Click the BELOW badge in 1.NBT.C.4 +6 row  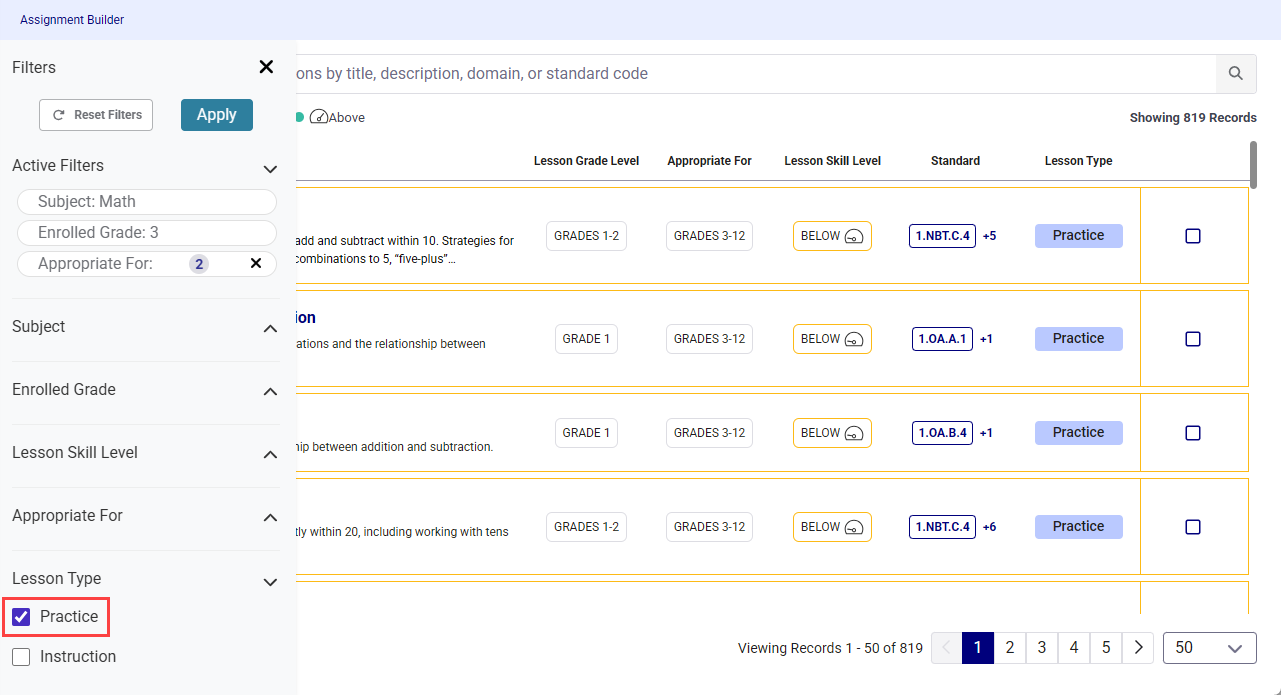coord(832,527)
